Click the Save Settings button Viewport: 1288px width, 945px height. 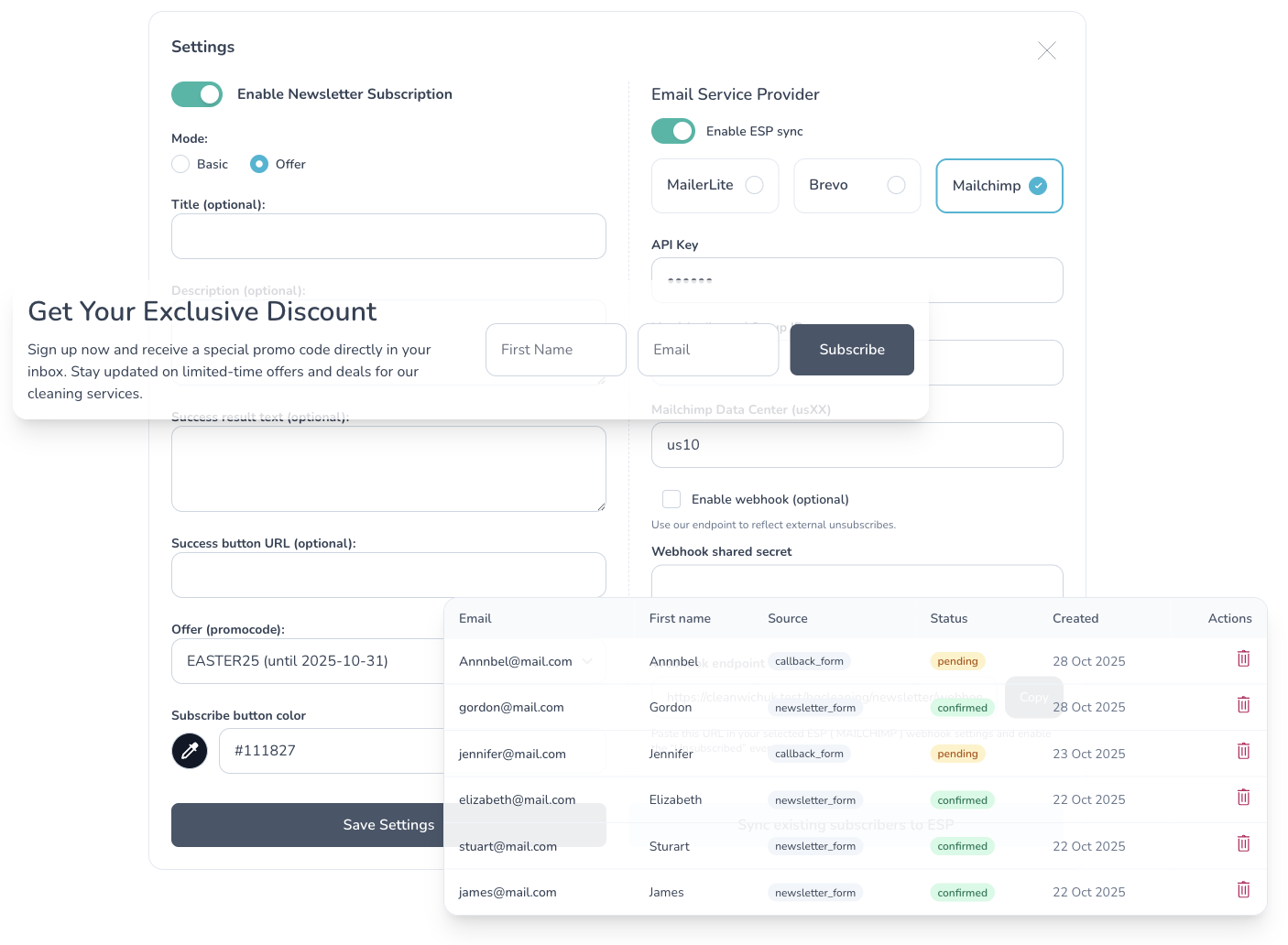pos(388,825)
